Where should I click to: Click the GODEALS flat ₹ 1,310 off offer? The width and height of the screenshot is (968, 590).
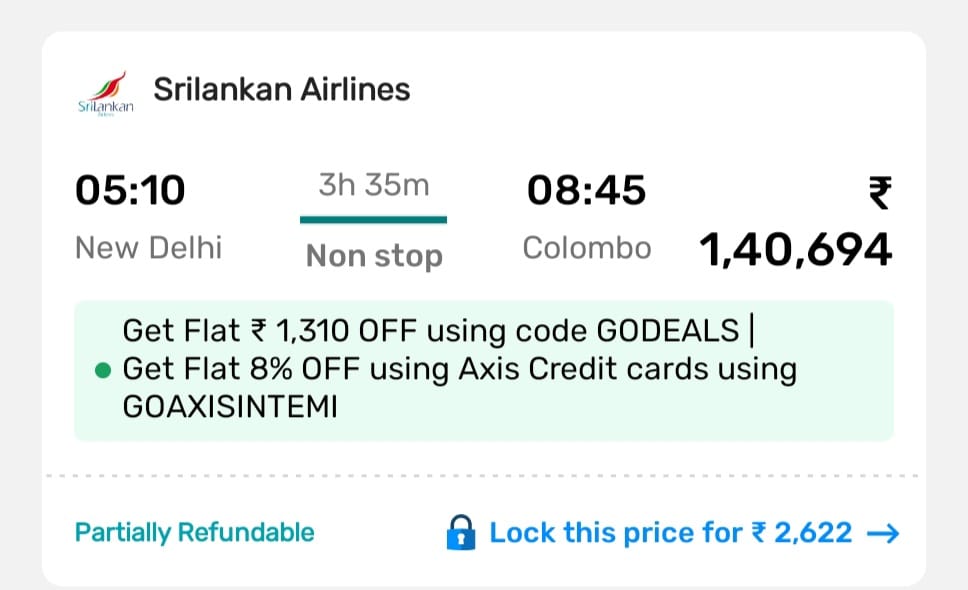[430, 329]
